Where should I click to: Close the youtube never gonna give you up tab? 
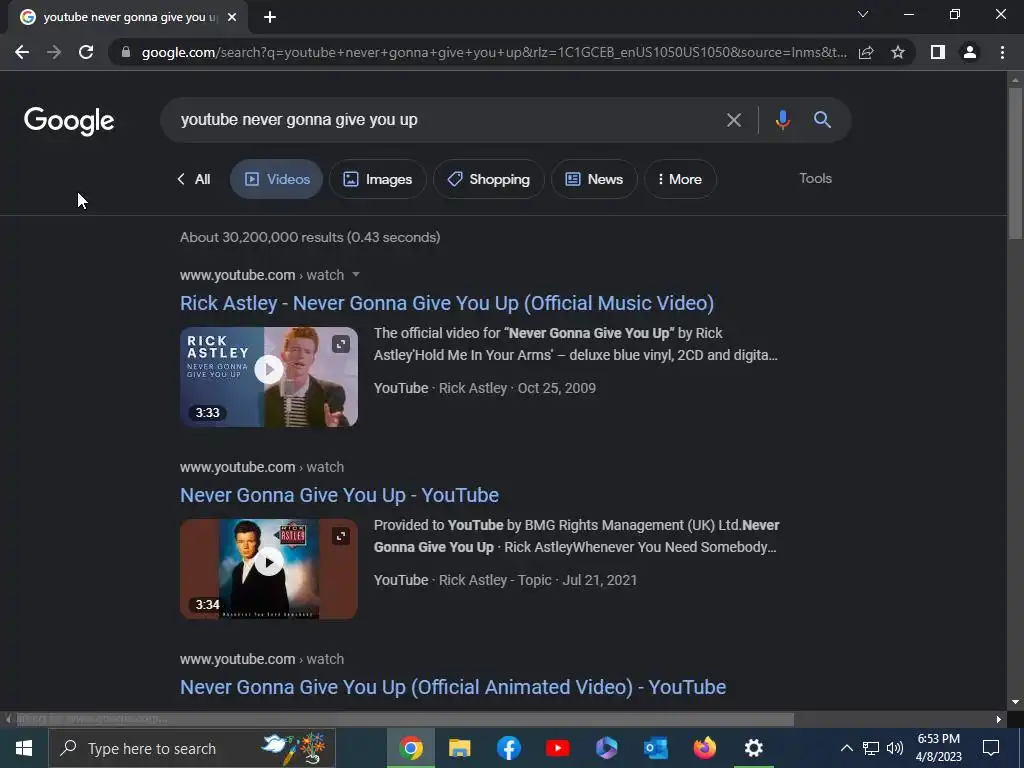[232, 18]
